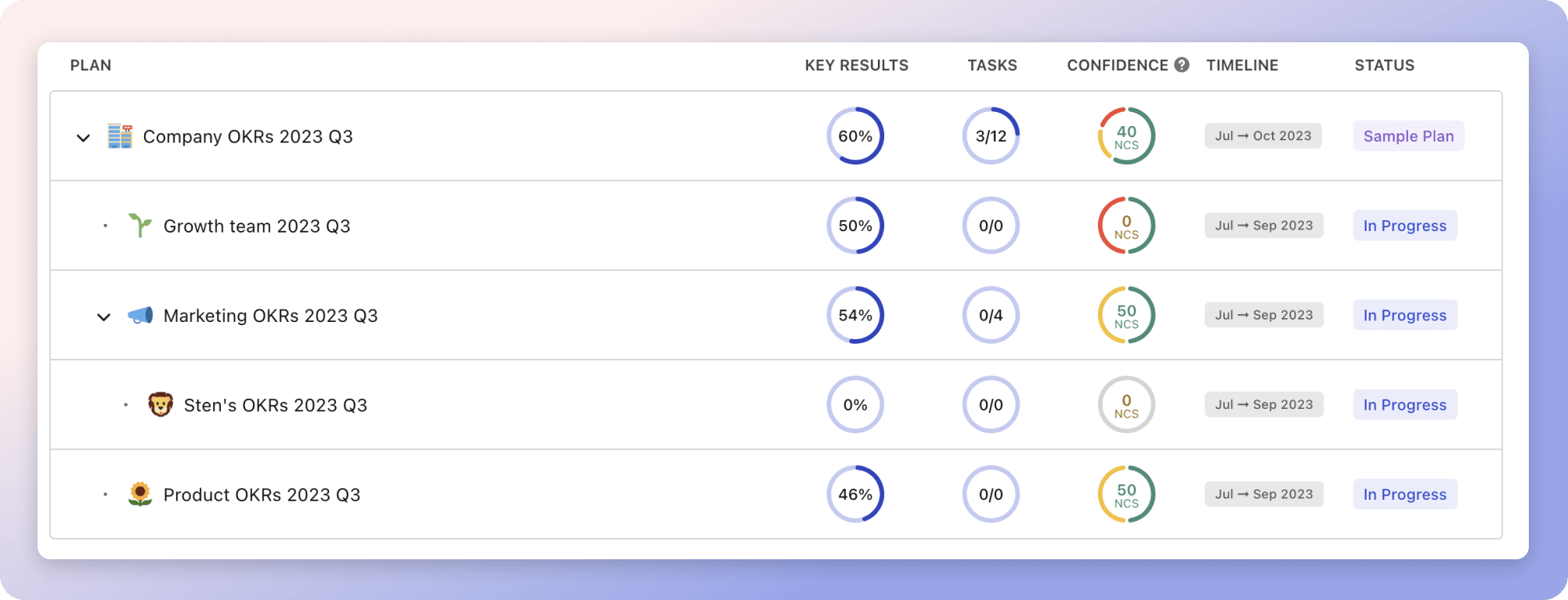Click Marketing's 50 NCS confidence ring
Screen dimensions: 1568x600
[1126, 316]
